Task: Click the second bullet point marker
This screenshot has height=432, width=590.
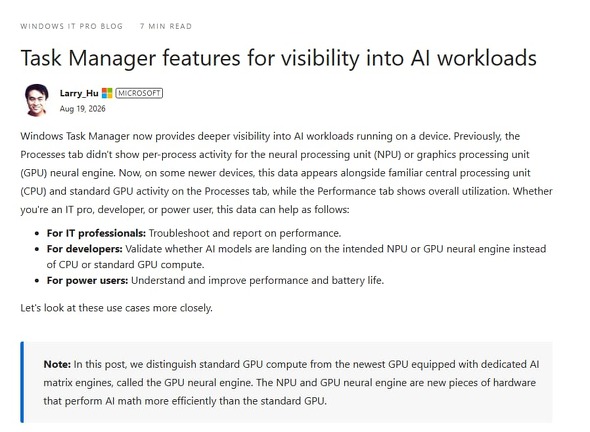Action: 36,249
